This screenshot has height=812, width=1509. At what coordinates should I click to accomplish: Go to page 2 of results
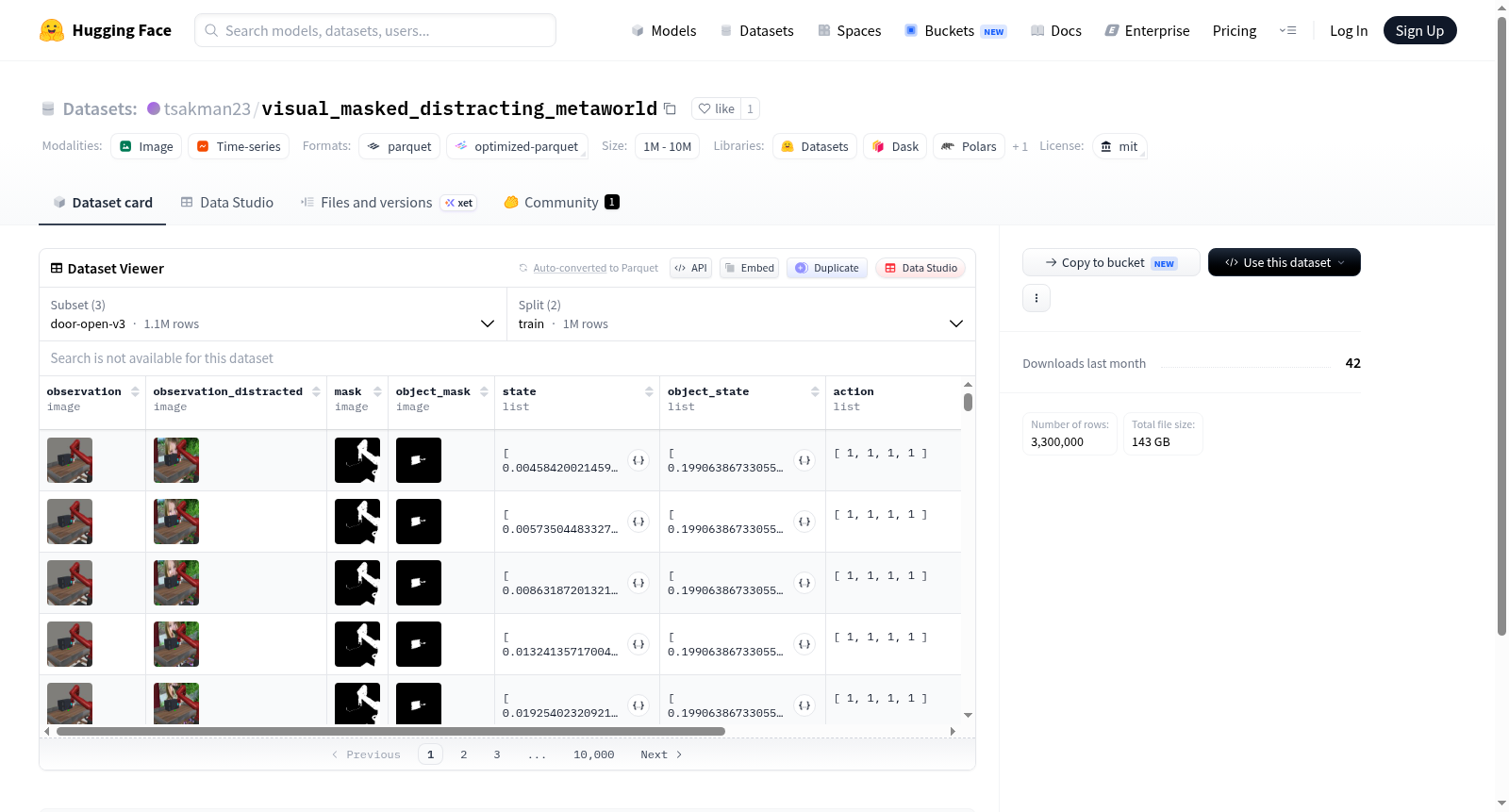[x=463, y=754]
